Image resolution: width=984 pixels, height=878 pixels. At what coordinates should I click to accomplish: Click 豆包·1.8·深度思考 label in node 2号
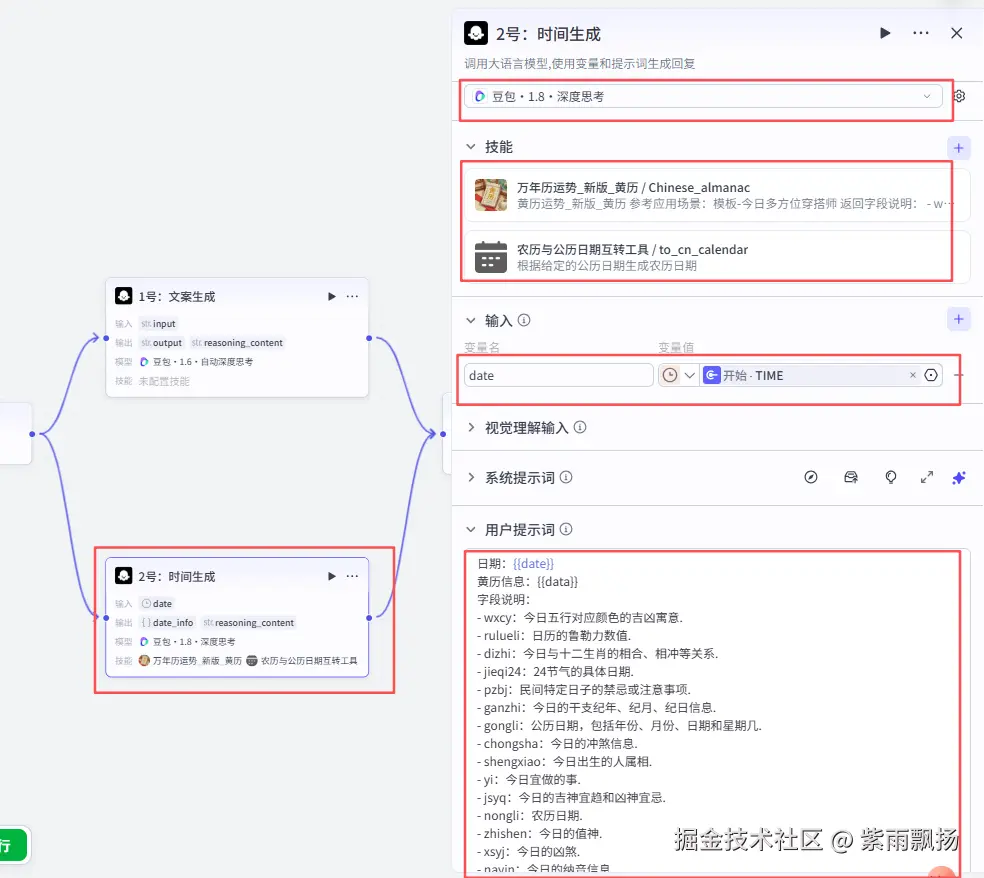(188, 642)
